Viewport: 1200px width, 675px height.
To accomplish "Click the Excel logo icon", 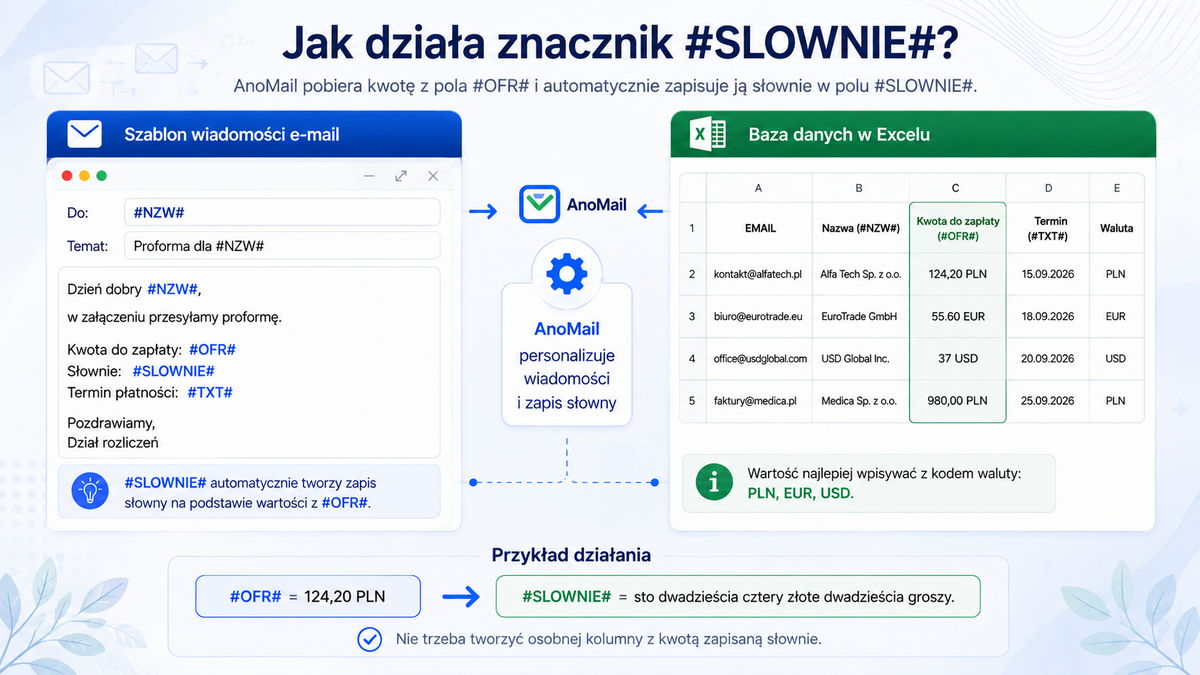I will 707,134.
